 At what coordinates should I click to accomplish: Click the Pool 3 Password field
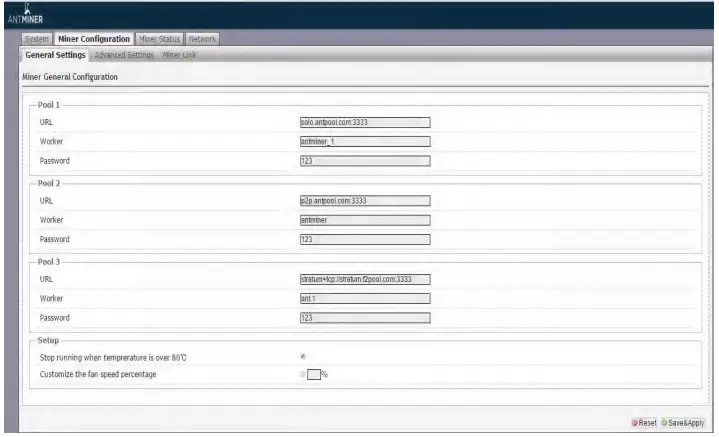365,318
